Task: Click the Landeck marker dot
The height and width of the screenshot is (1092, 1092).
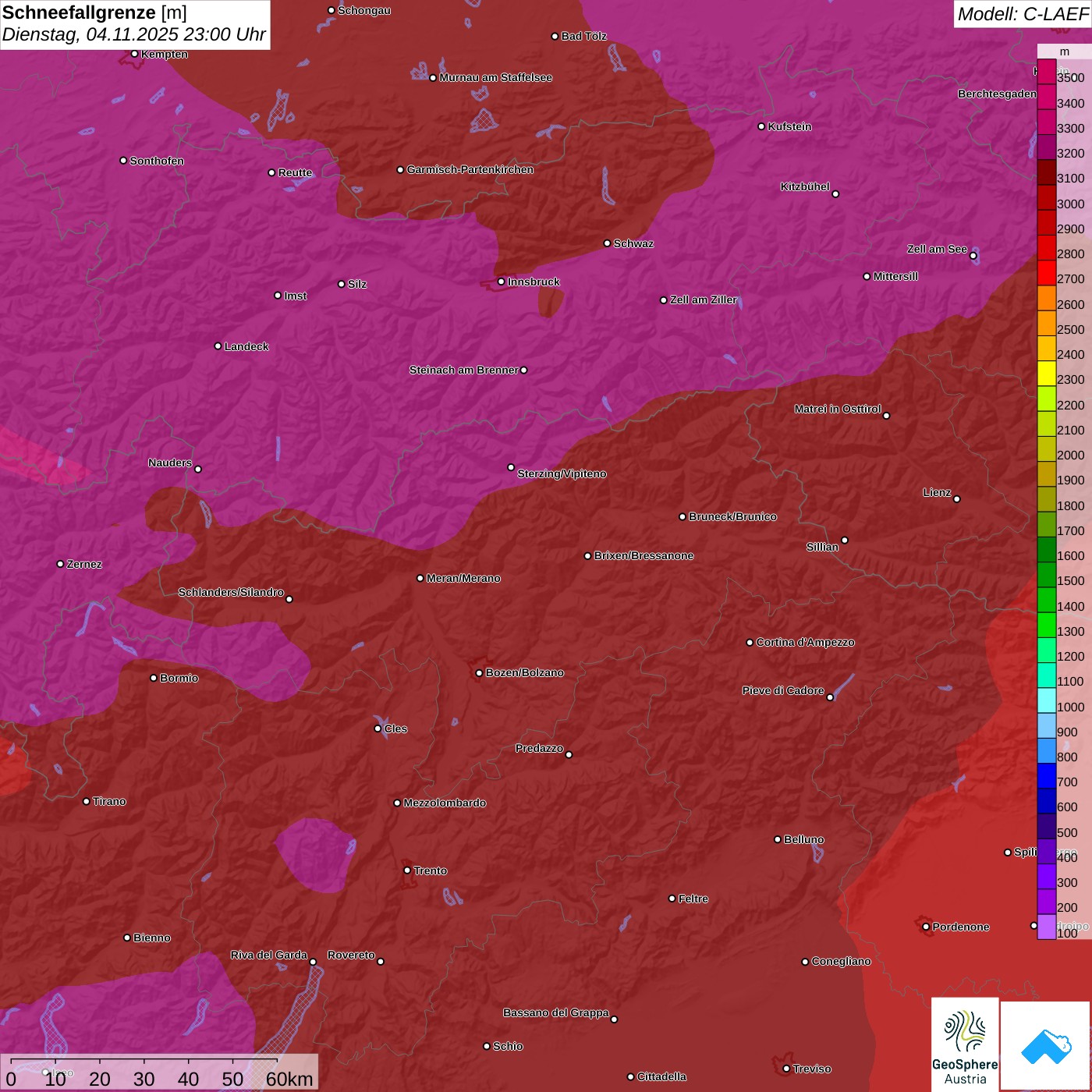Action: (218, 346)
